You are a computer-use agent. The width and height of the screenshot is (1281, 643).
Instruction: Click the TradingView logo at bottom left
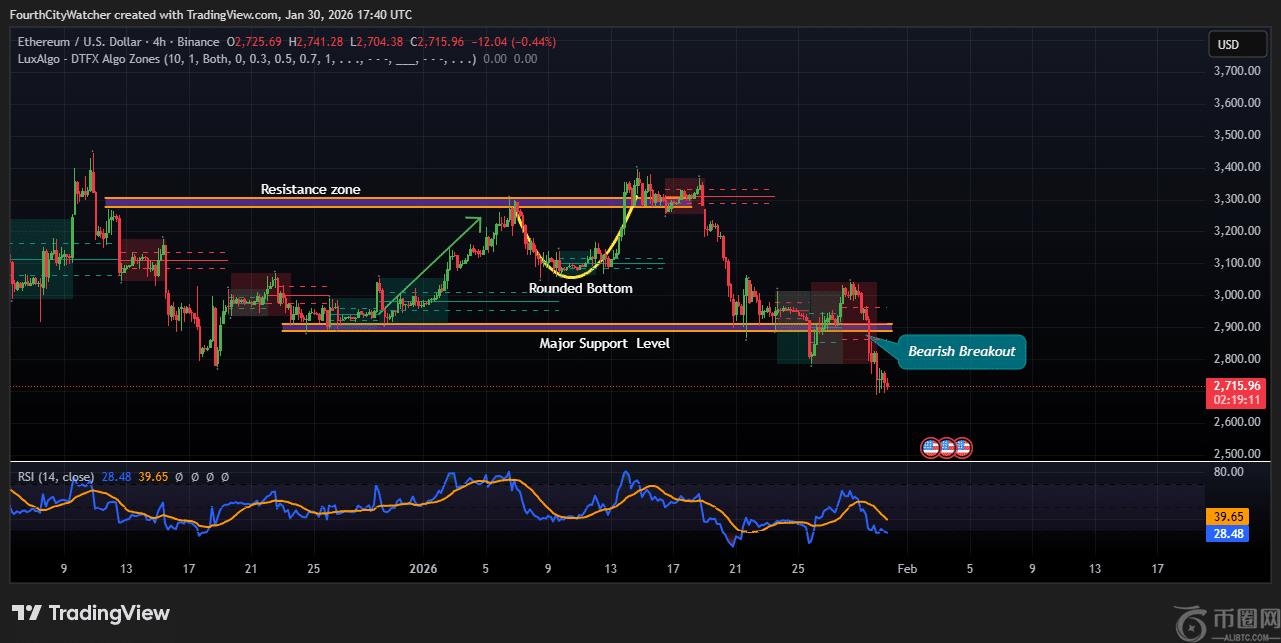point(91,613)
